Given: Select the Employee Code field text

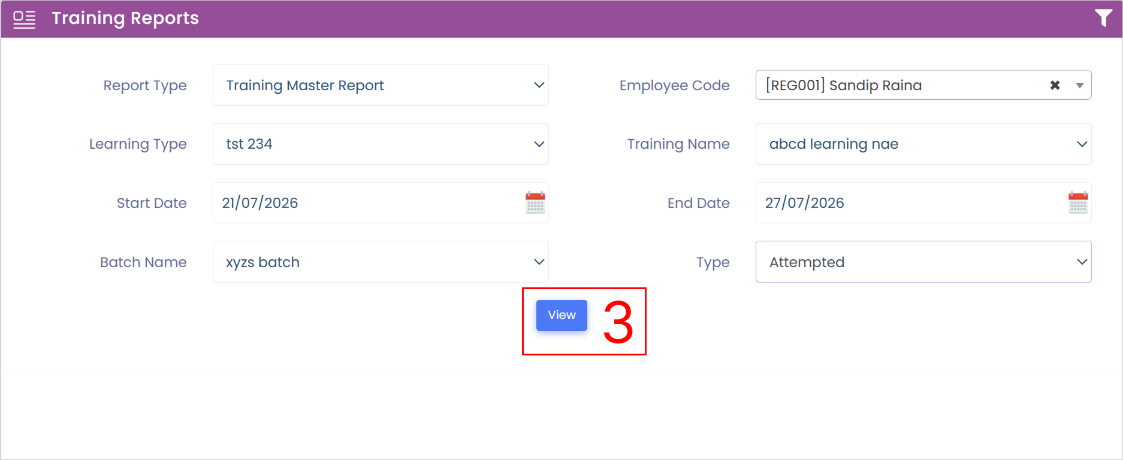Looking at the screenshot, I should [x=843, y=85].
